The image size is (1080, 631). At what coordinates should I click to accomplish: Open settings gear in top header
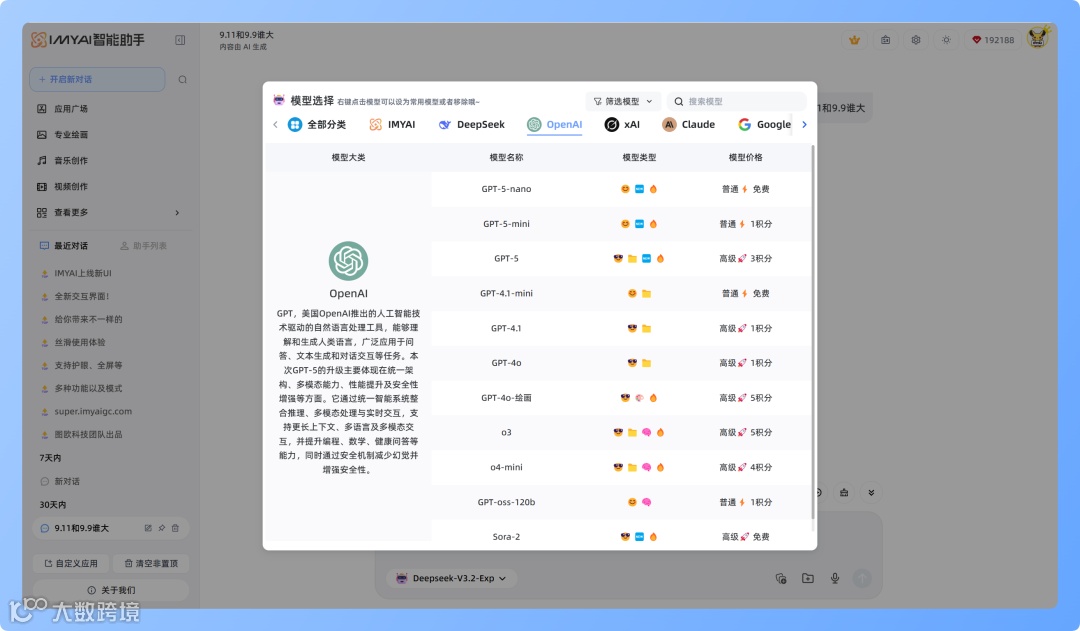915,40
